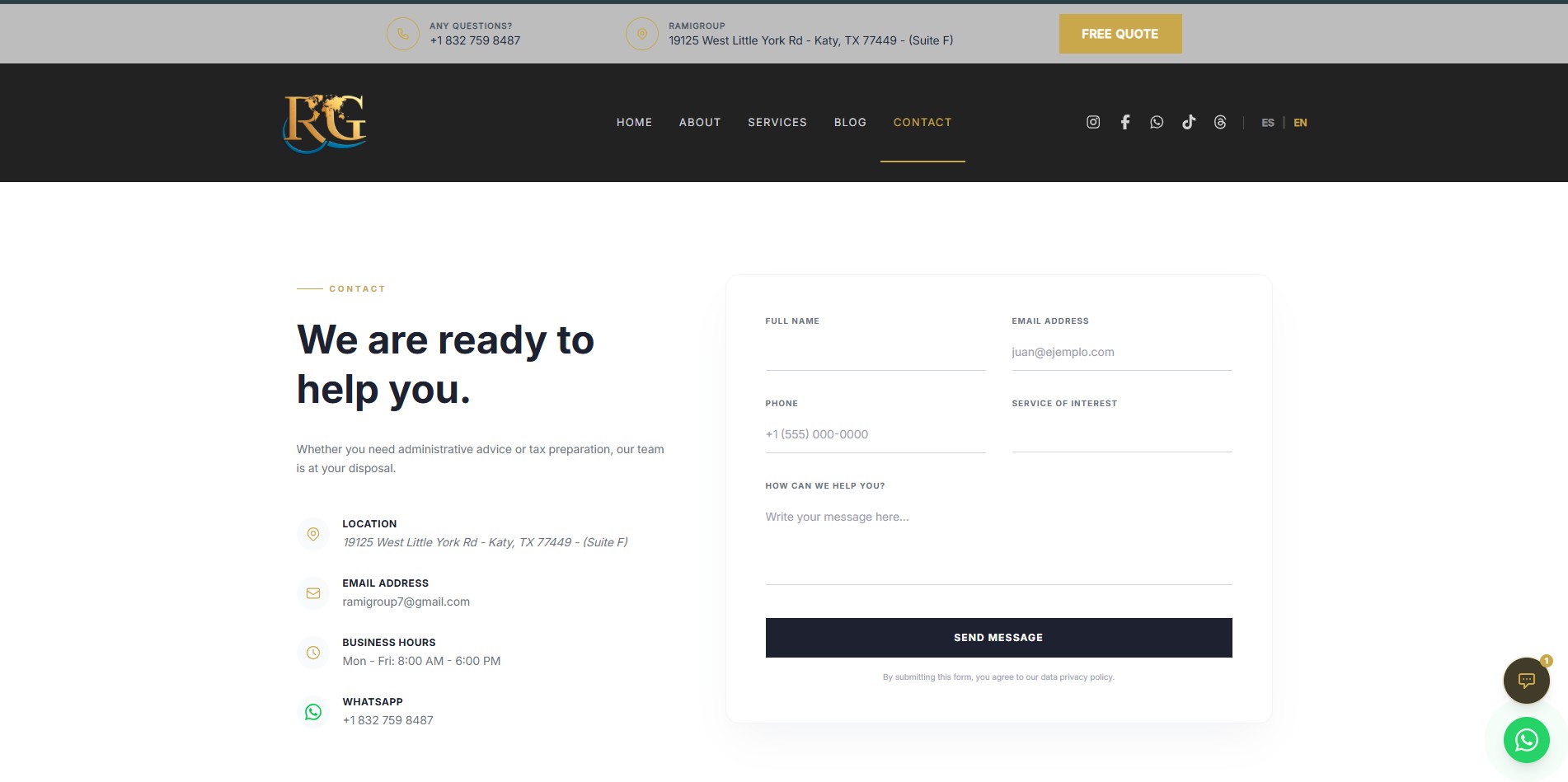This screenshot has width=1568, height=782.
Task: Click the RG logo in the header
Action: pyautogui.click(x=325, y=123)
